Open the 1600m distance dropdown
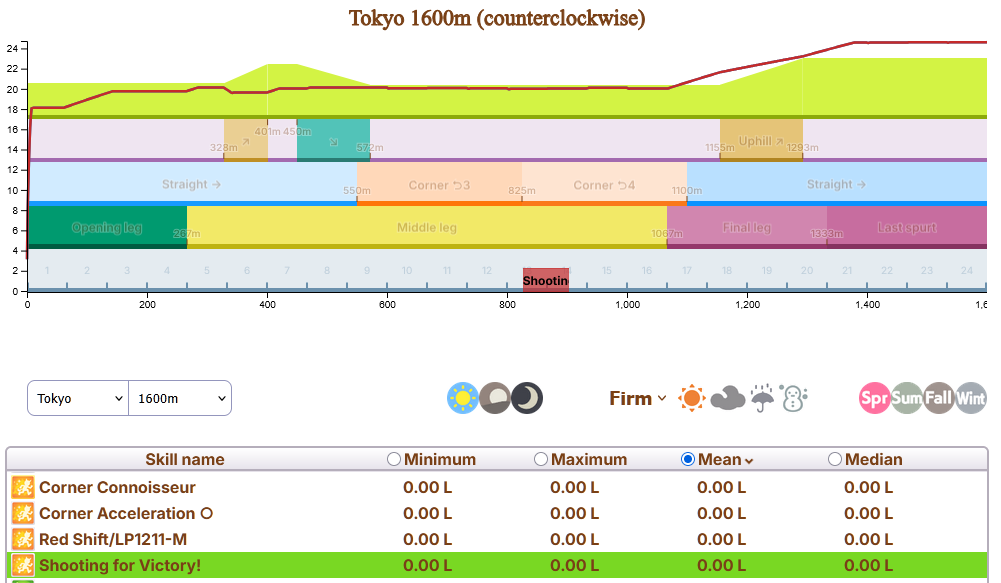 (x=180, y=398)
